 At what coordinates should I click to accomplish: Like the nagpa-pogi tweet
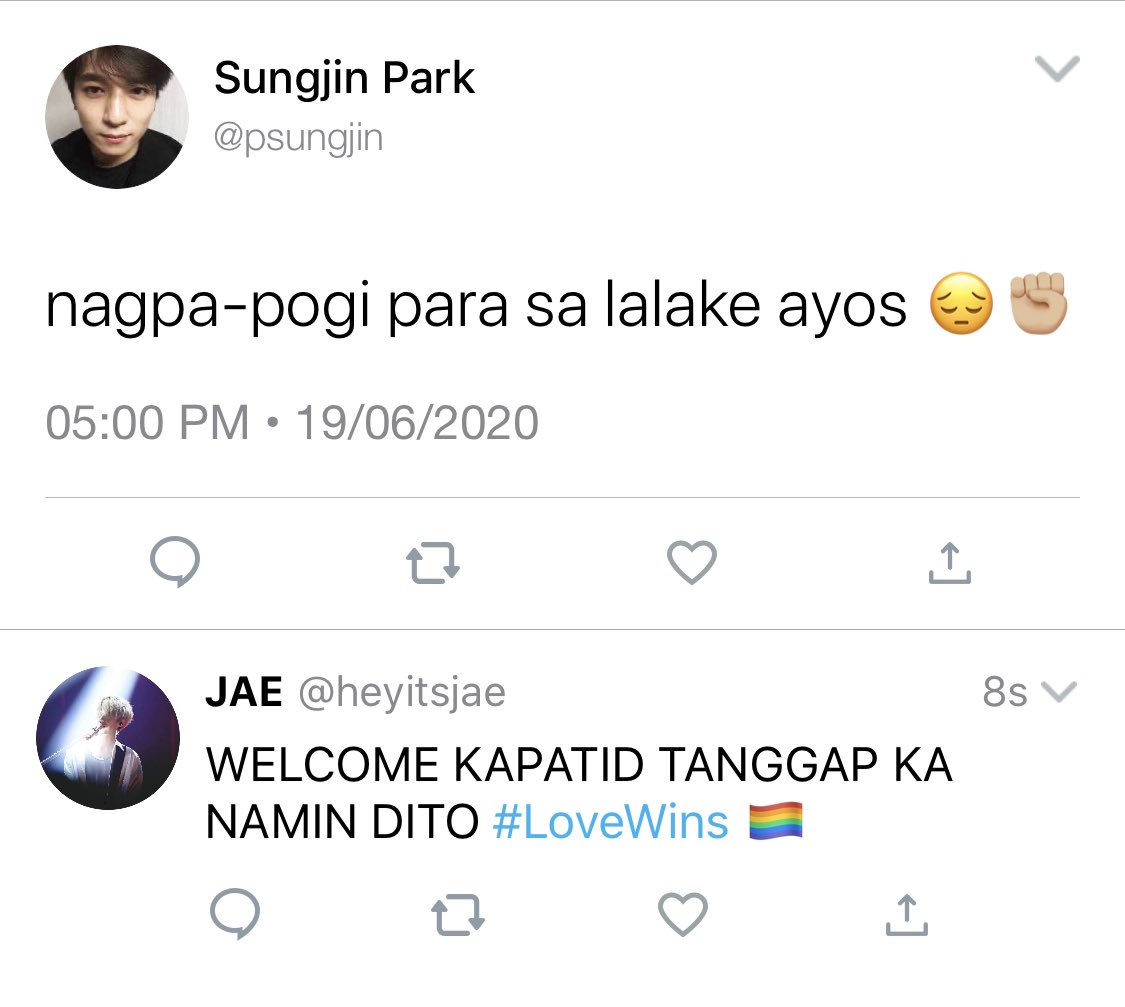tap(692, 562)
